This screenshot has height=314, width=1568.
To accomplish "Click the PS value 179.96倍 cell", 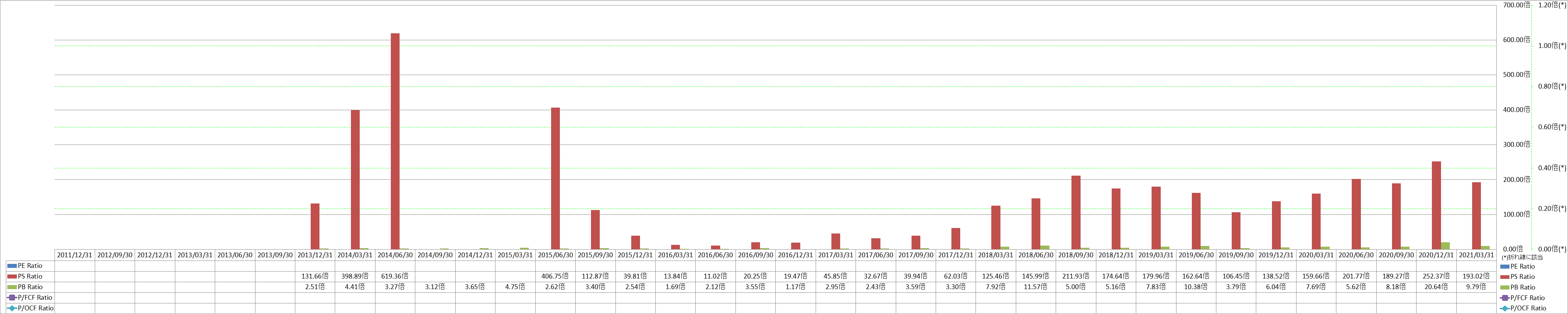I will coord(1156,276).
